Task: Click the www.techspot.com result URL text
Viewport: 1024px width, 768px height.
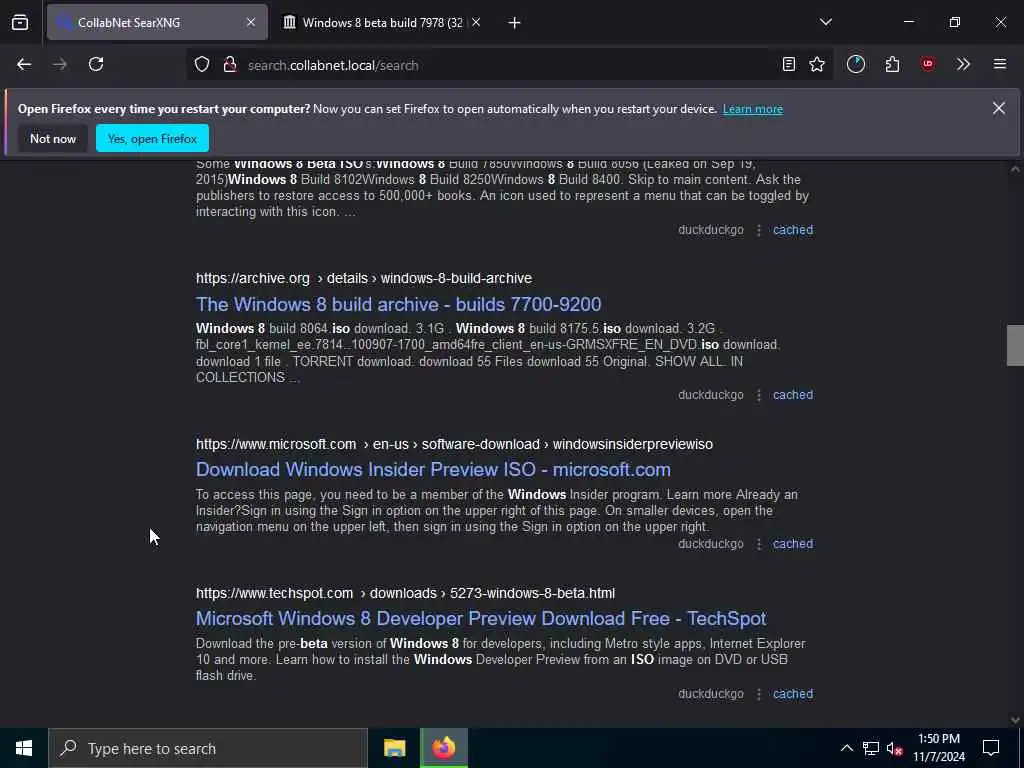Action: (405, 593)
